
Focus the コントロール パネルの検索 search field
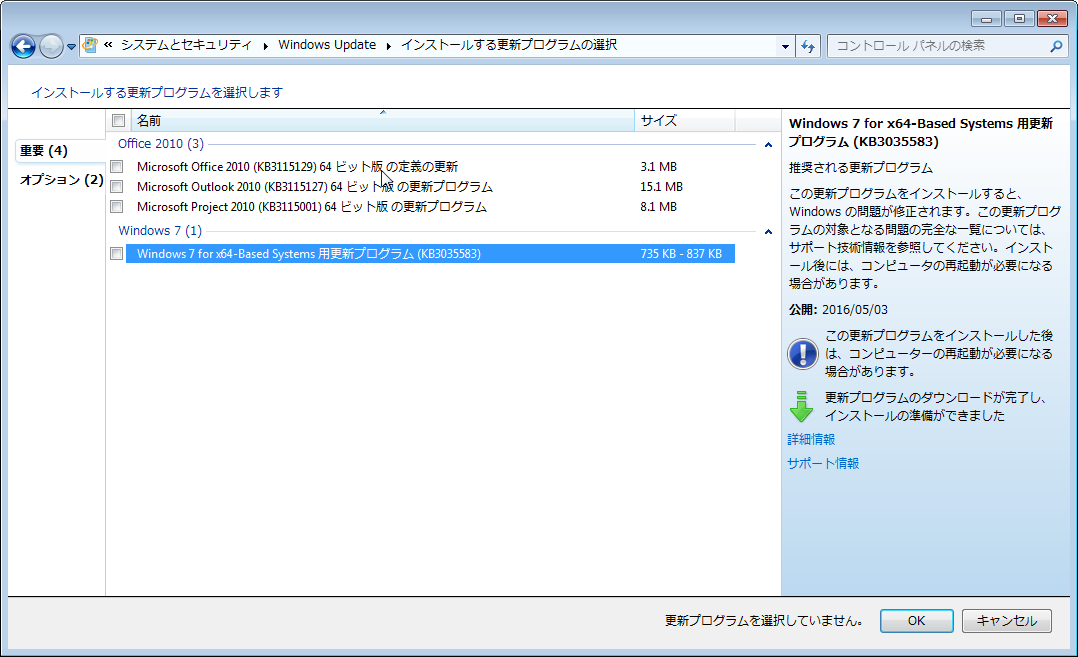pyautogui.click(x=947, y=46)
